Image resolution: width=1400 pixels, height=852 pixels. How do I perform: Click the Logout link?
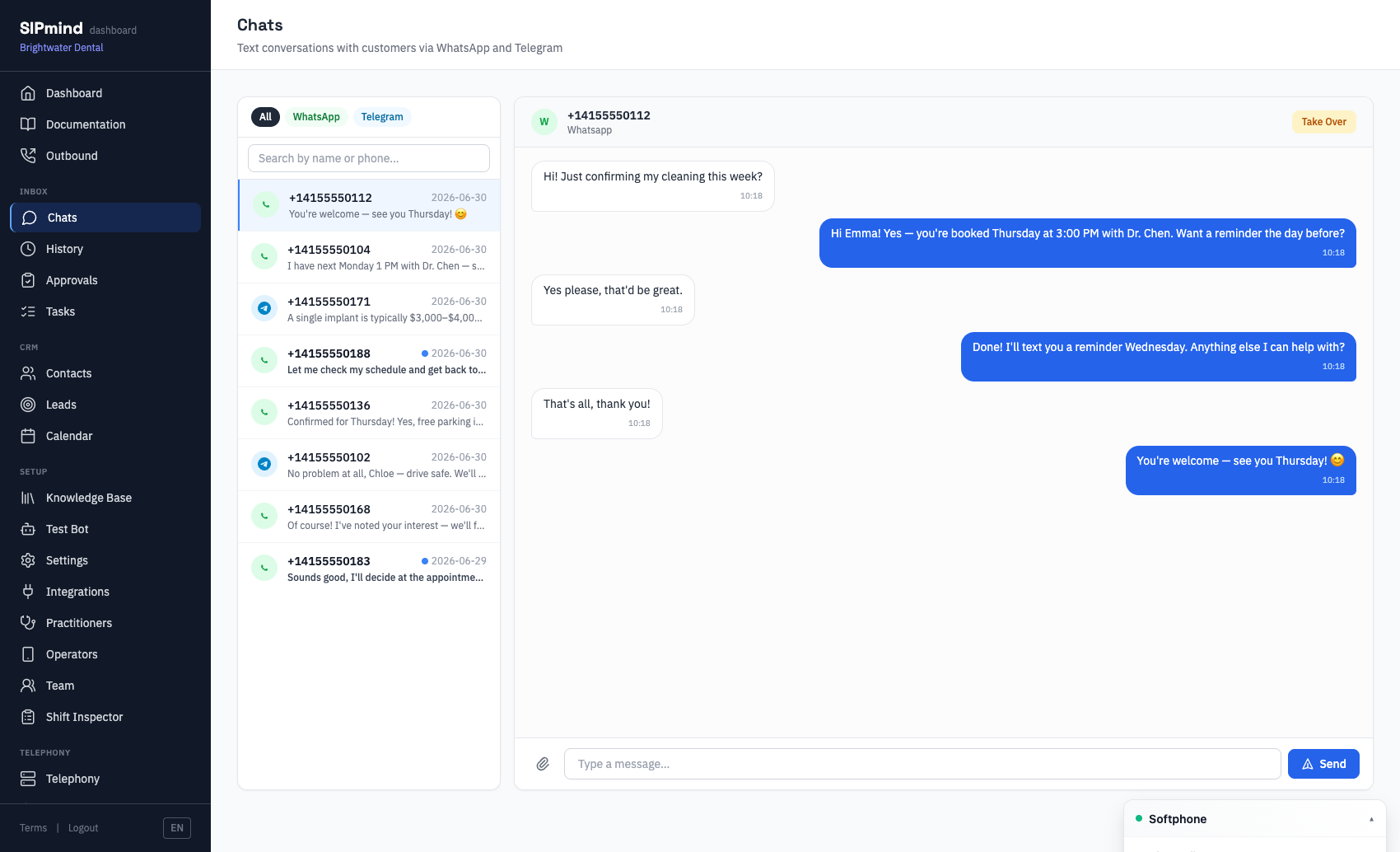coord(83,828)
